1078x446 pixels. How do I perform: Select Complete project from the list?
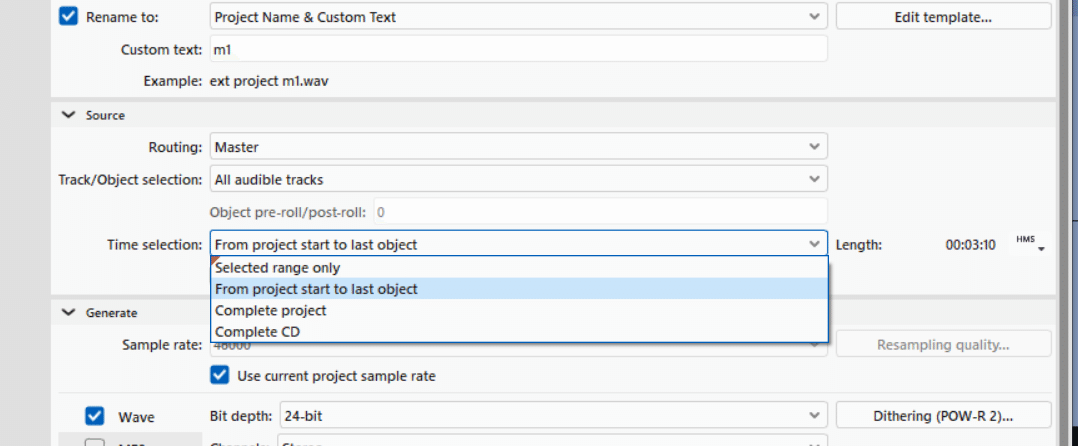271,310
